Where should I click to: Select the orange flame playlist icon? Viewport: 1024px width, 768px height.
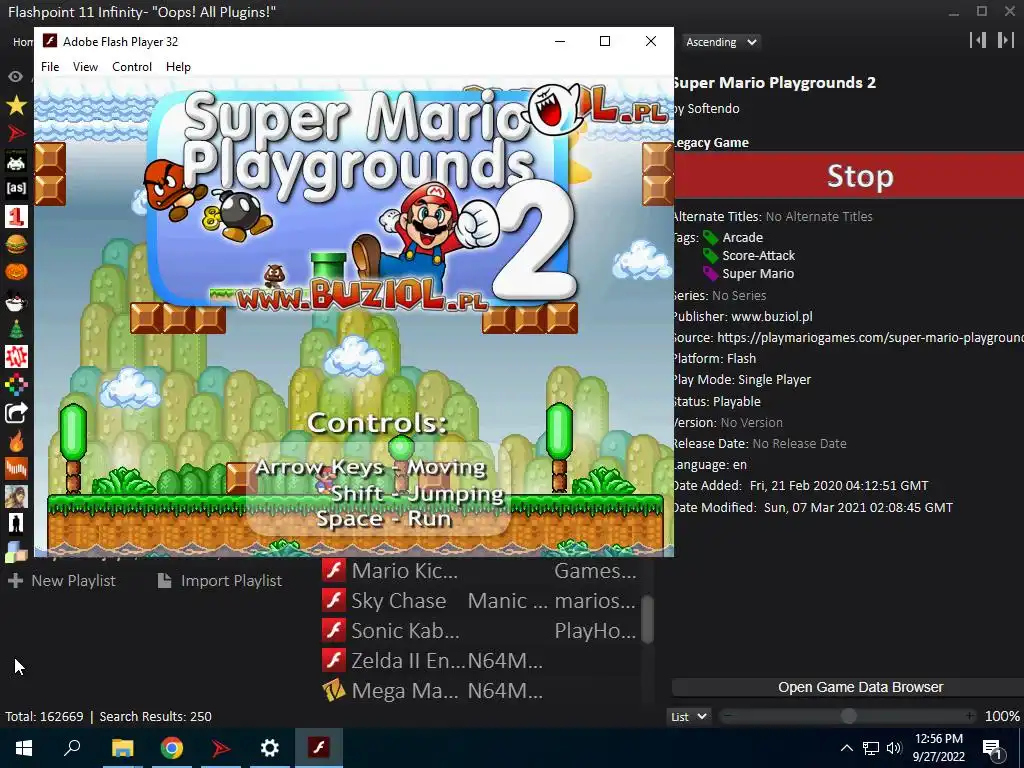[x=16, y=441]
